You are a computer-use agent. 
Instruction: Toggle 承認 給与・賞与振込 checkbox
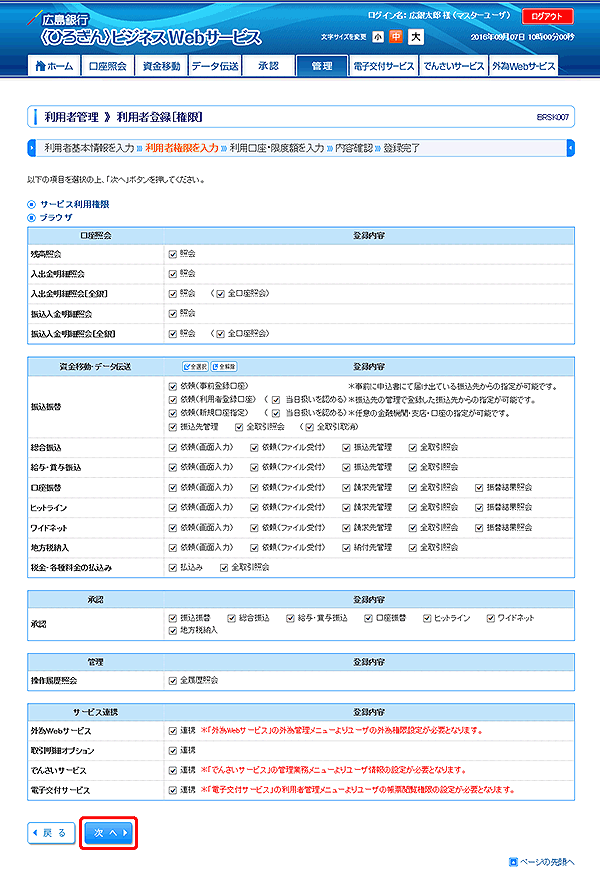(x=290, y=618)
